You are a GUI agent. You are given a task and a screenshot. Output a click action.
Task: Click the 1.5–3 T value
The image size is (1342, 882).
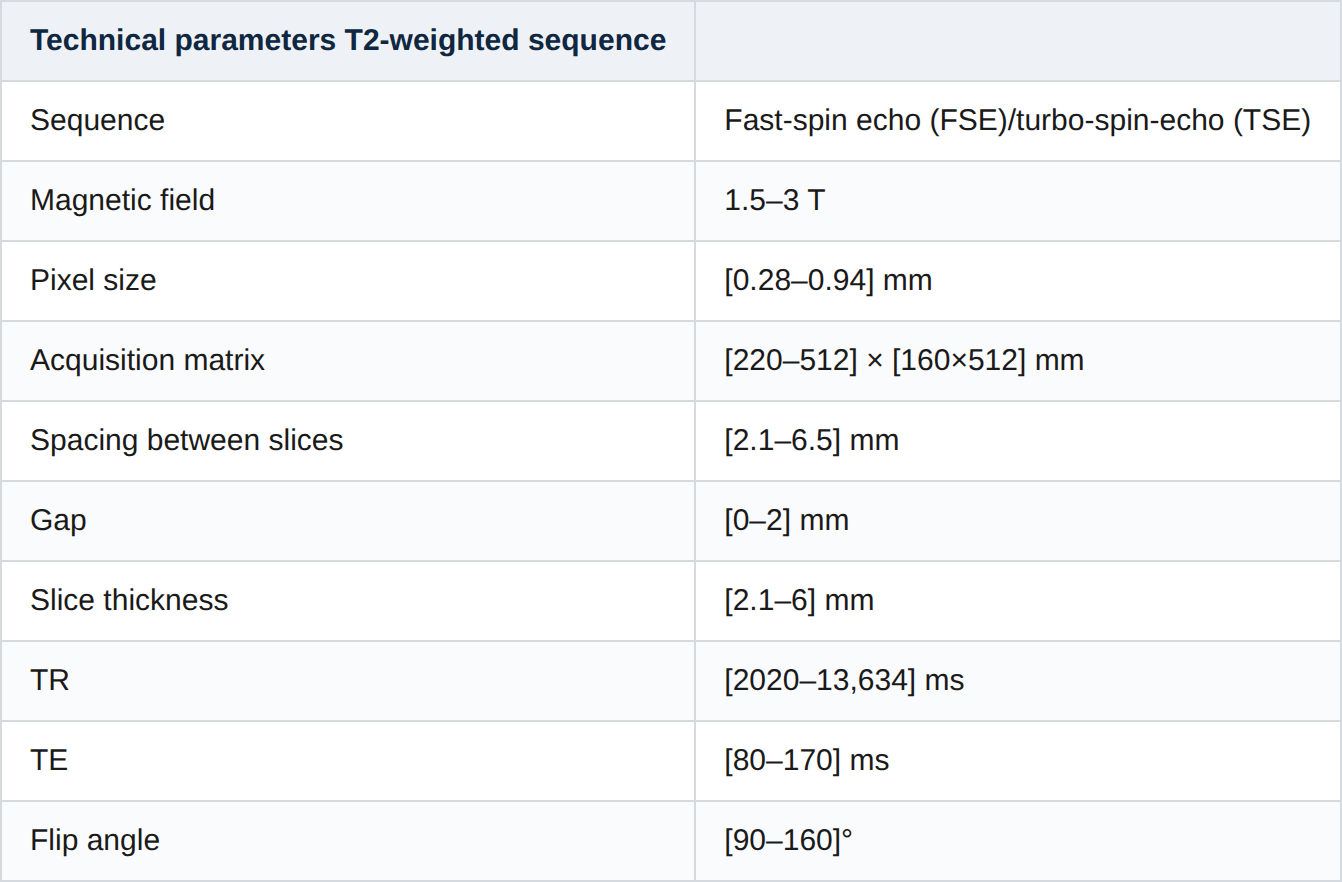[x=774, y=200]
